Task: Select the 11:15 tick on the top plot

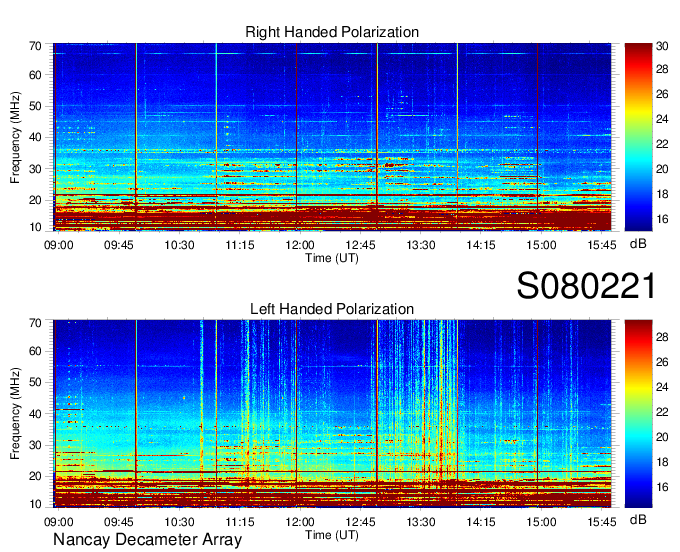Action: pos(239,245)
